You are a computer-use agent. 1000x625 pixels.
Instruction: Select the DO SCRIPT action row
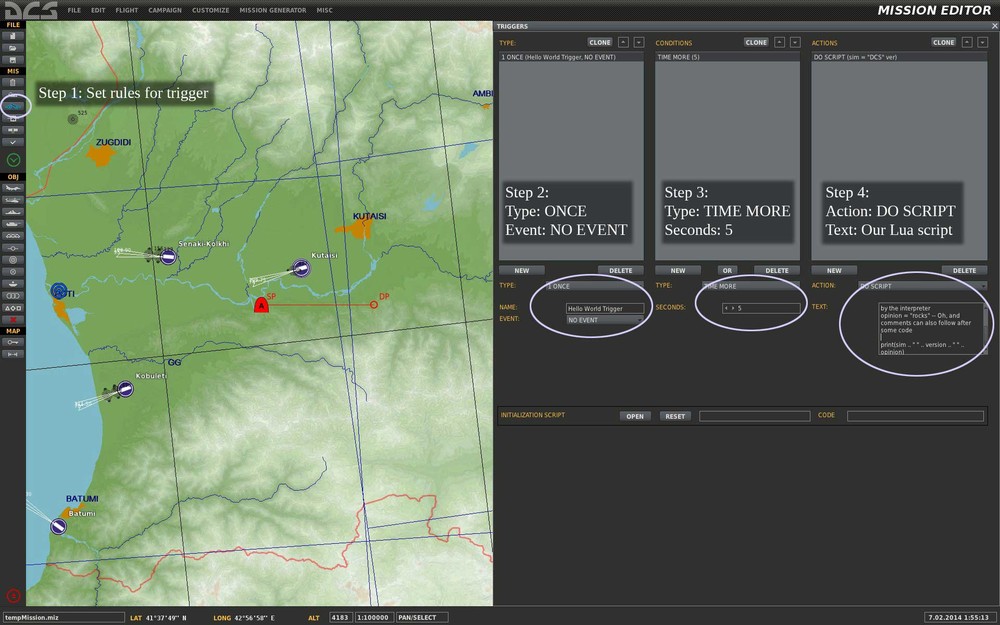(899, 57)
